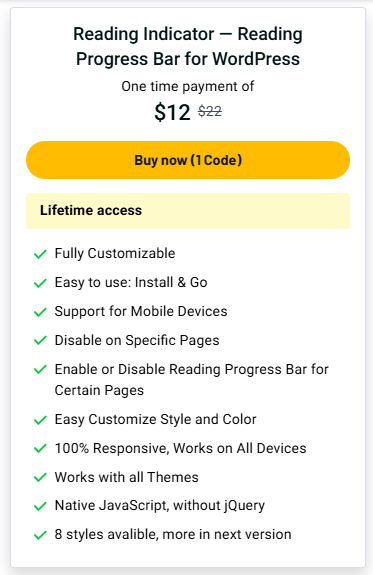Click the Lifetime access banner
The image size is (373, 575).
coord(188,211)
